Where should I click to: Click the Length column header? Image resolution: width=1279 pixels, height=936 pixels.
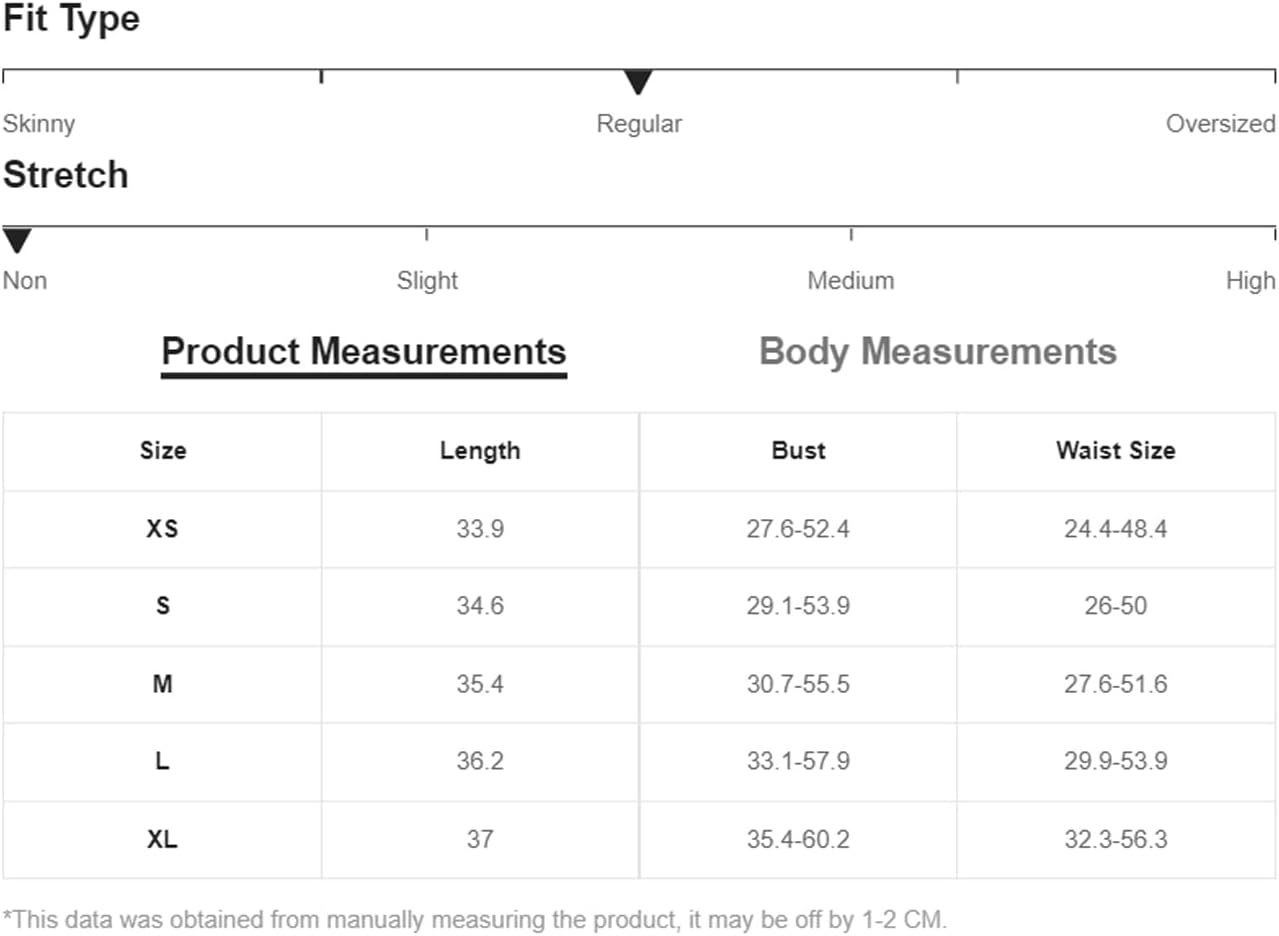[480, 451]
